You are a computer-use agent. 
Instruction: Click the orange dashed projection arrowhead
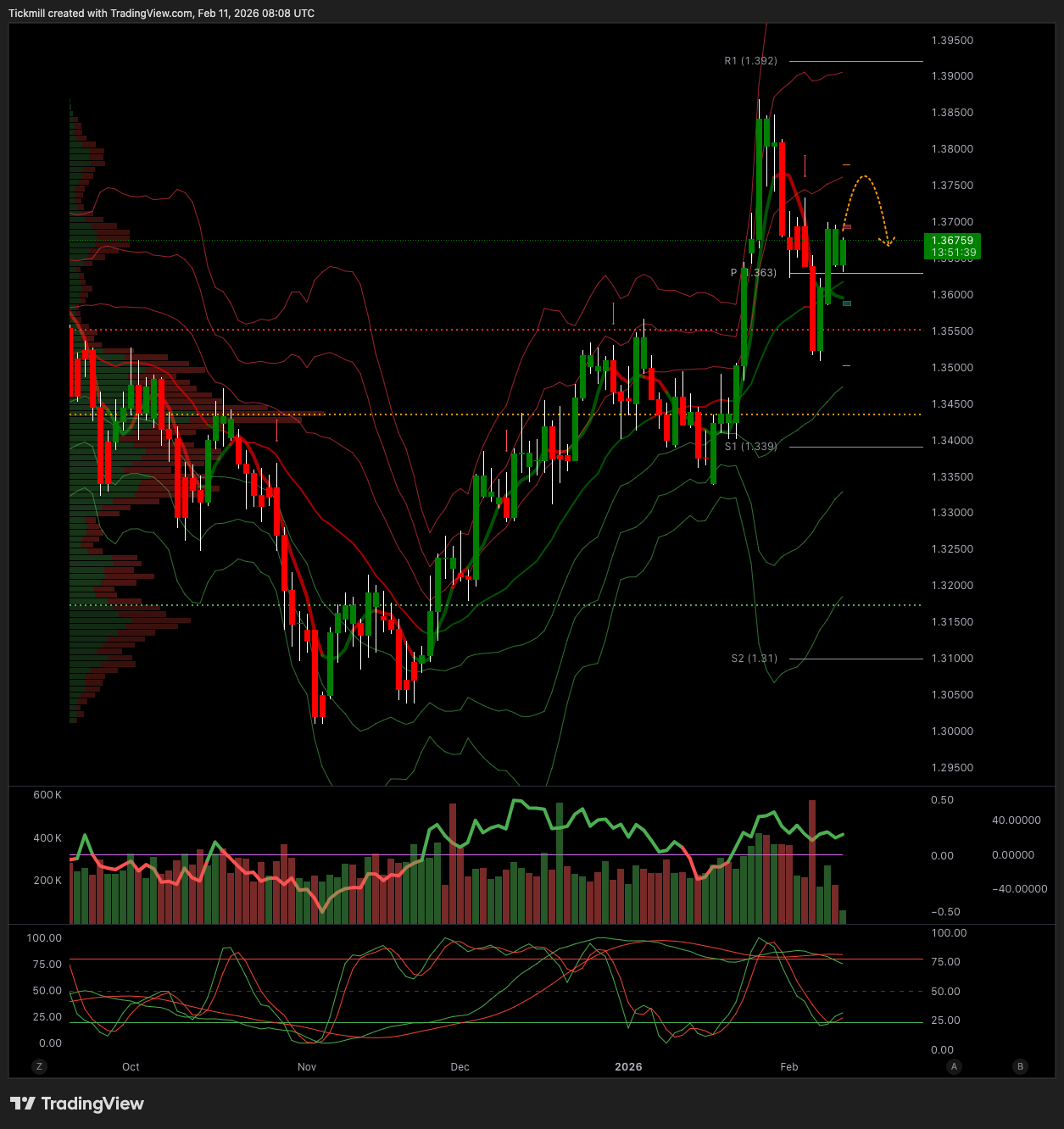[x=888, y=242]
